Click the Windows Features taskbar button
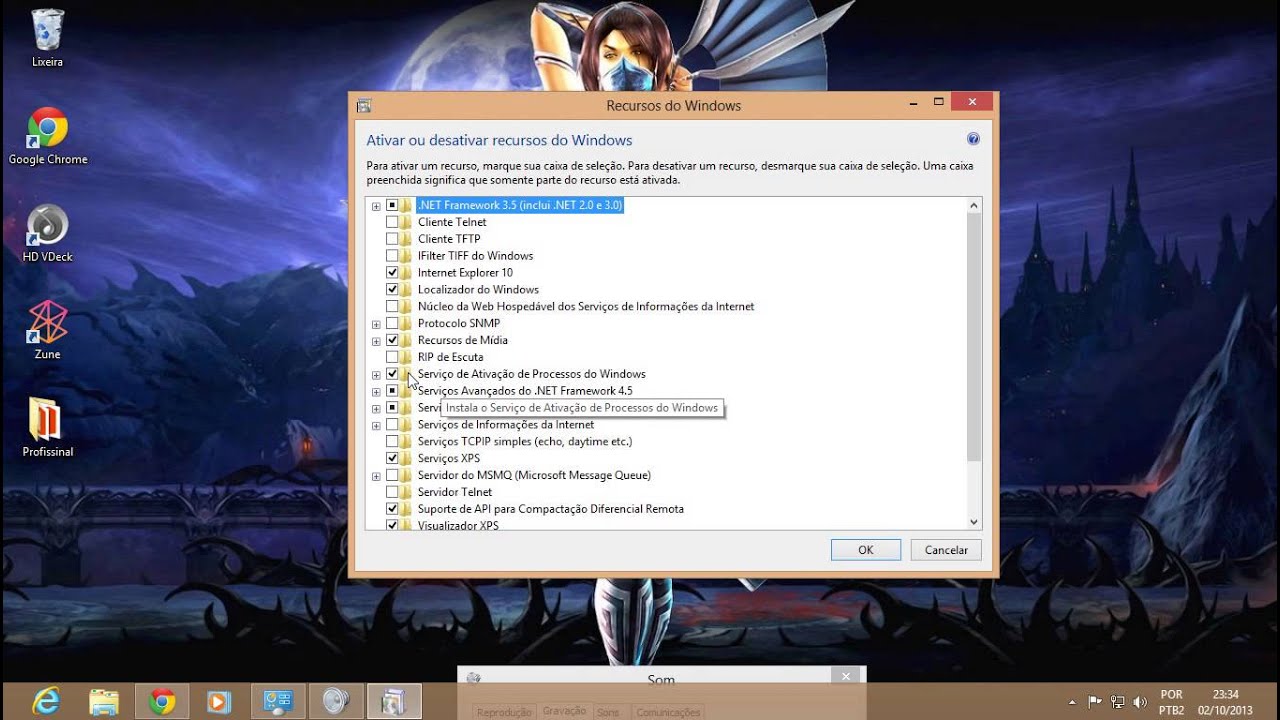 (394, 701)
